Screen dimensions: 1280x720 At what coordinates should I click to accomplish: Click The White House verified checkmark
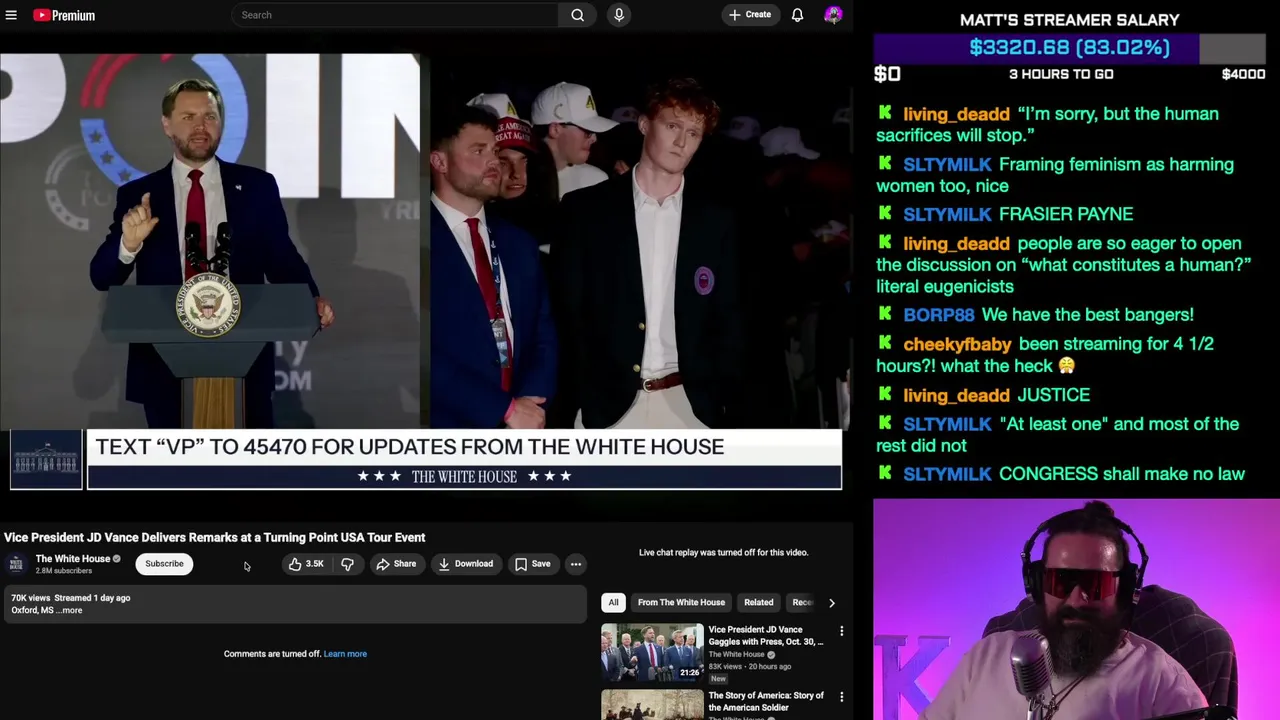(116, 559)
